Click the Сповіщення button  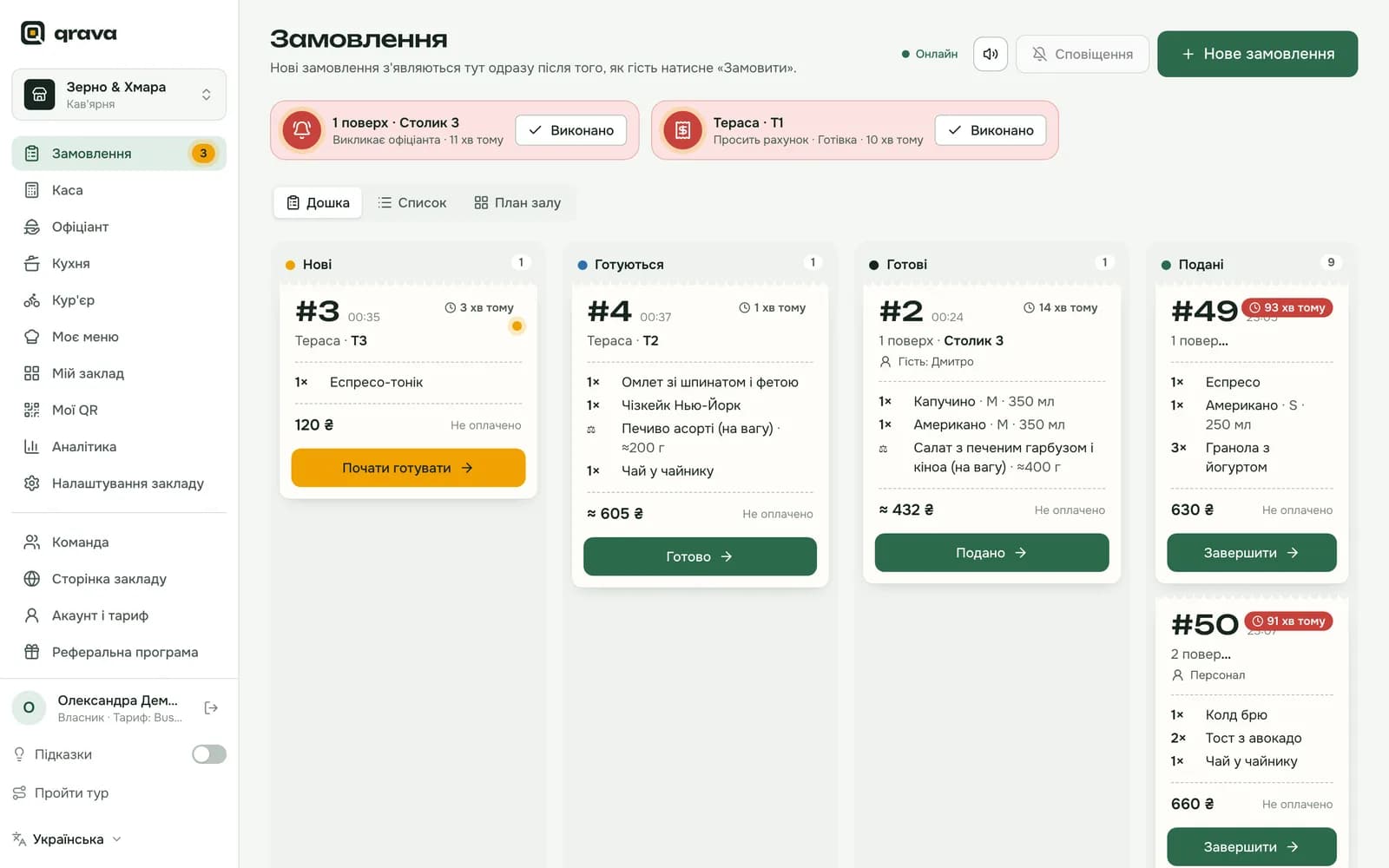[1083, 54]
